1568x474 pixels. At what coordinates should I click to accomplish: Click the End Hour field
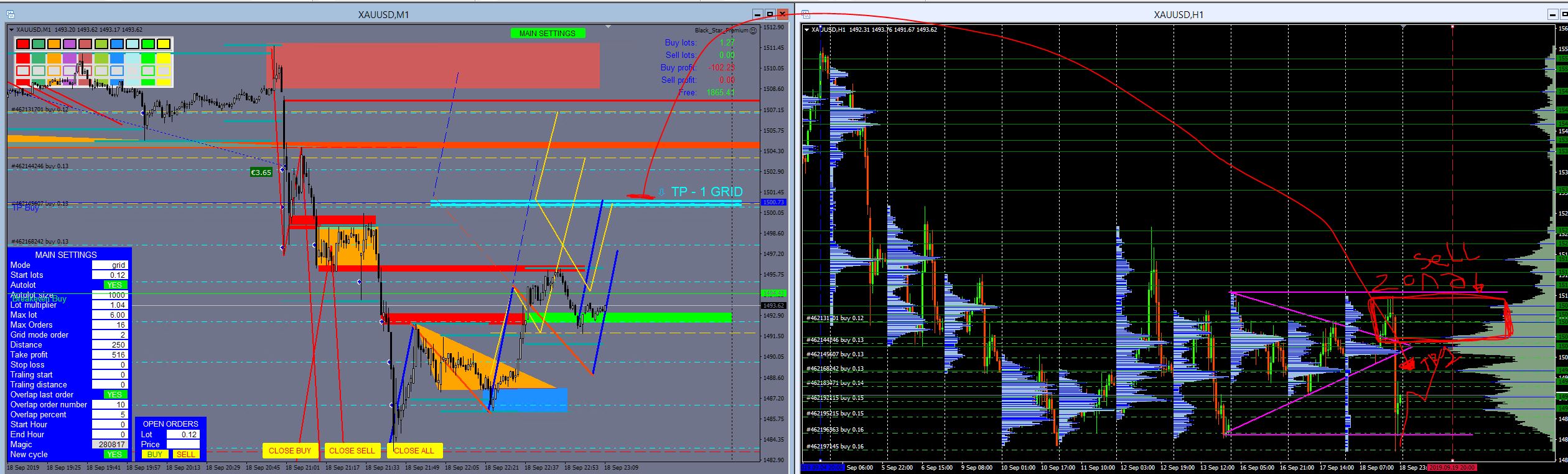coord(110,434)
